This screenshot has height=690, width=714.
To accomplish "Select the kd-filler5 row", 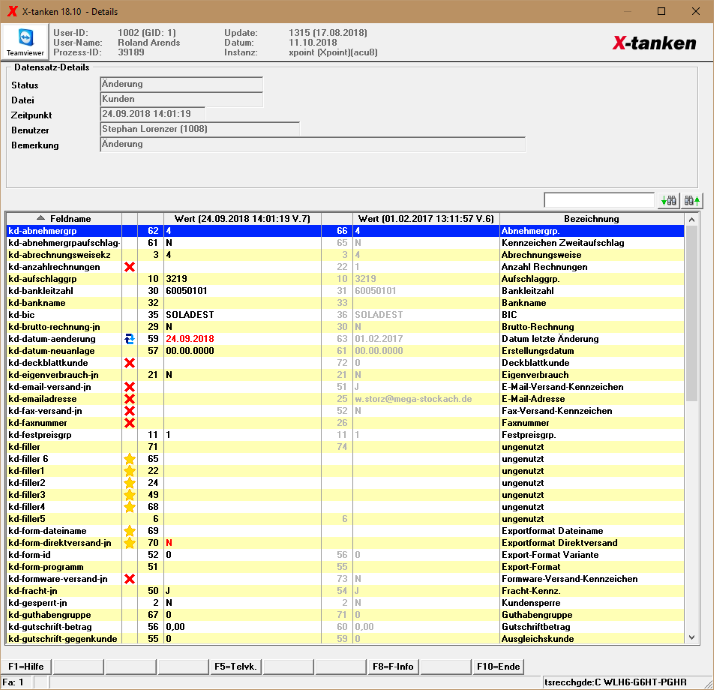I will [x=345, y=519].
